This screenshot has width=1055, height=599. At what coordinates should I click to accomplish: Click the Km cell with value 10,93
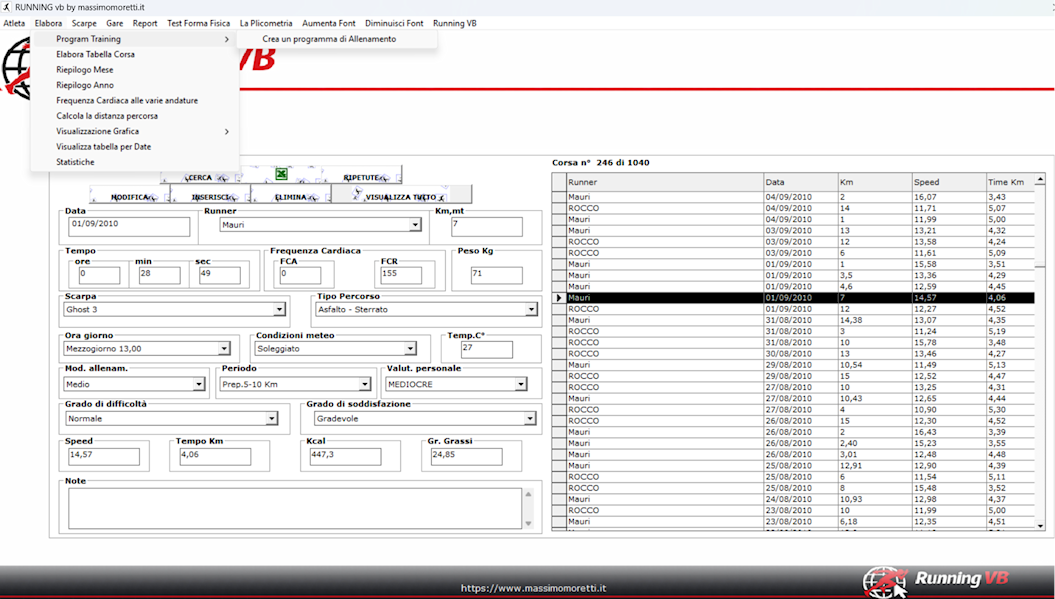[875, 499]
